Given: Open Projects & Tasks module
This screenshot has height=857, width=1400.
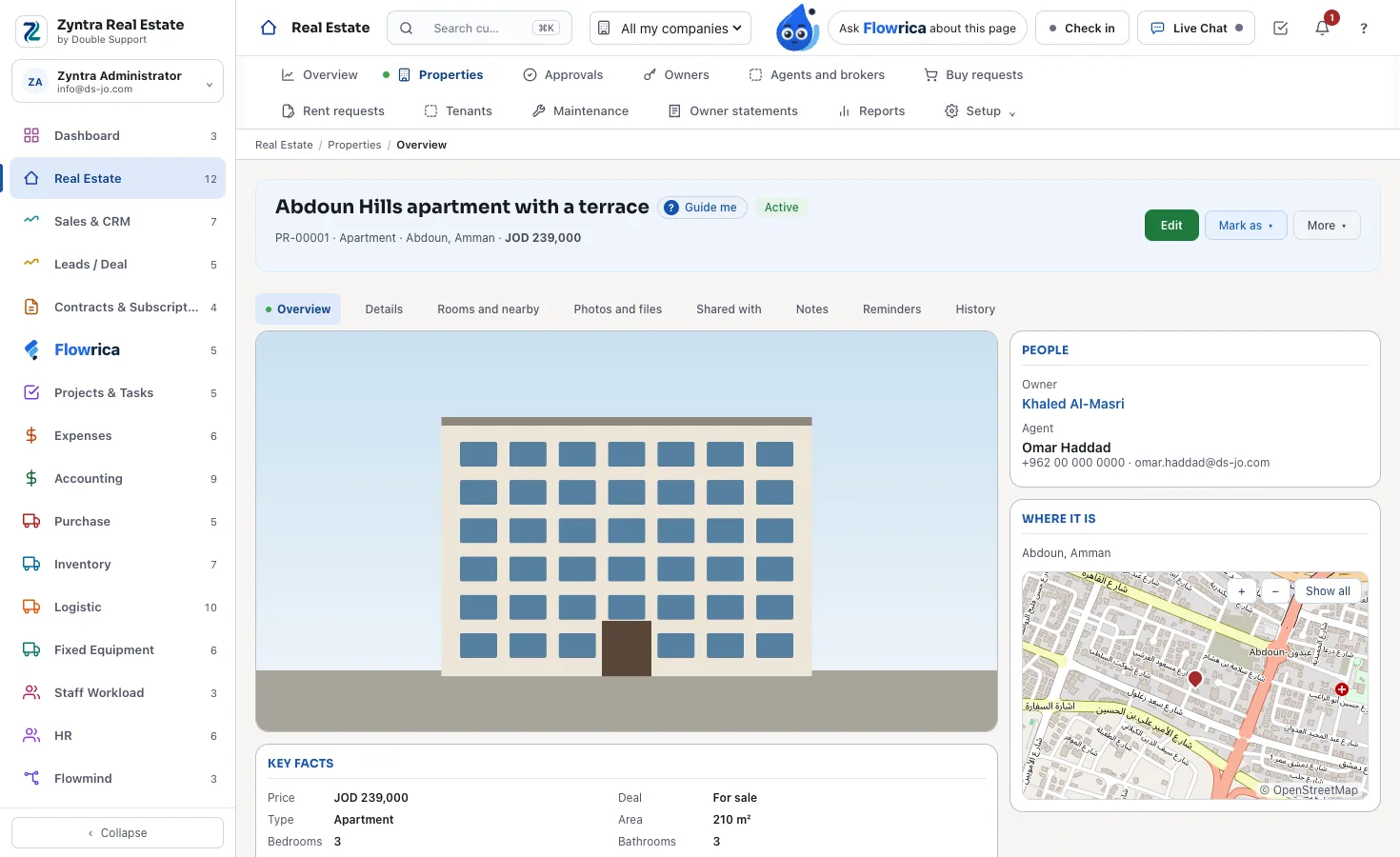Looking at the screenshot, I should [x=118, y=393].
